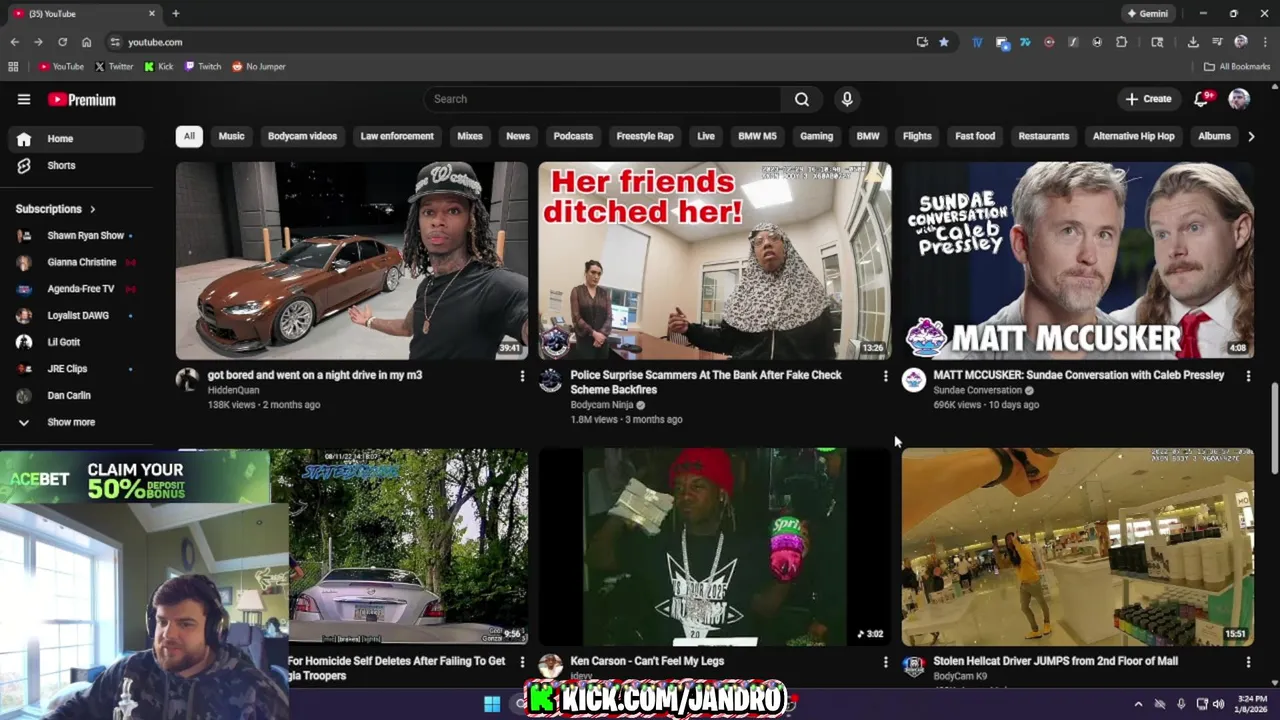The width and height of the screenshot is (1280, 720).
Task: Open Shawn Ryan Show subscription
Action: [x=76, y=236]
